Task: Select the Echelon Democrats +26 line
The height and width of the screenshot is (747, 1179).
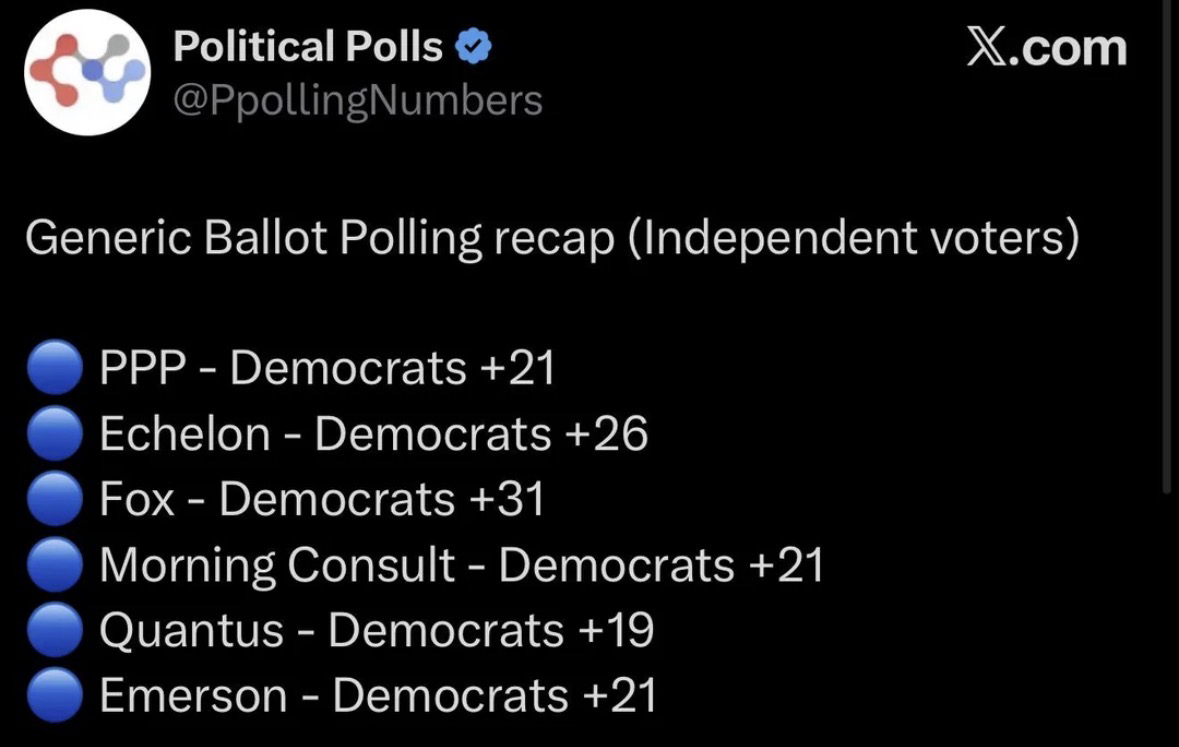Action: 374,435
